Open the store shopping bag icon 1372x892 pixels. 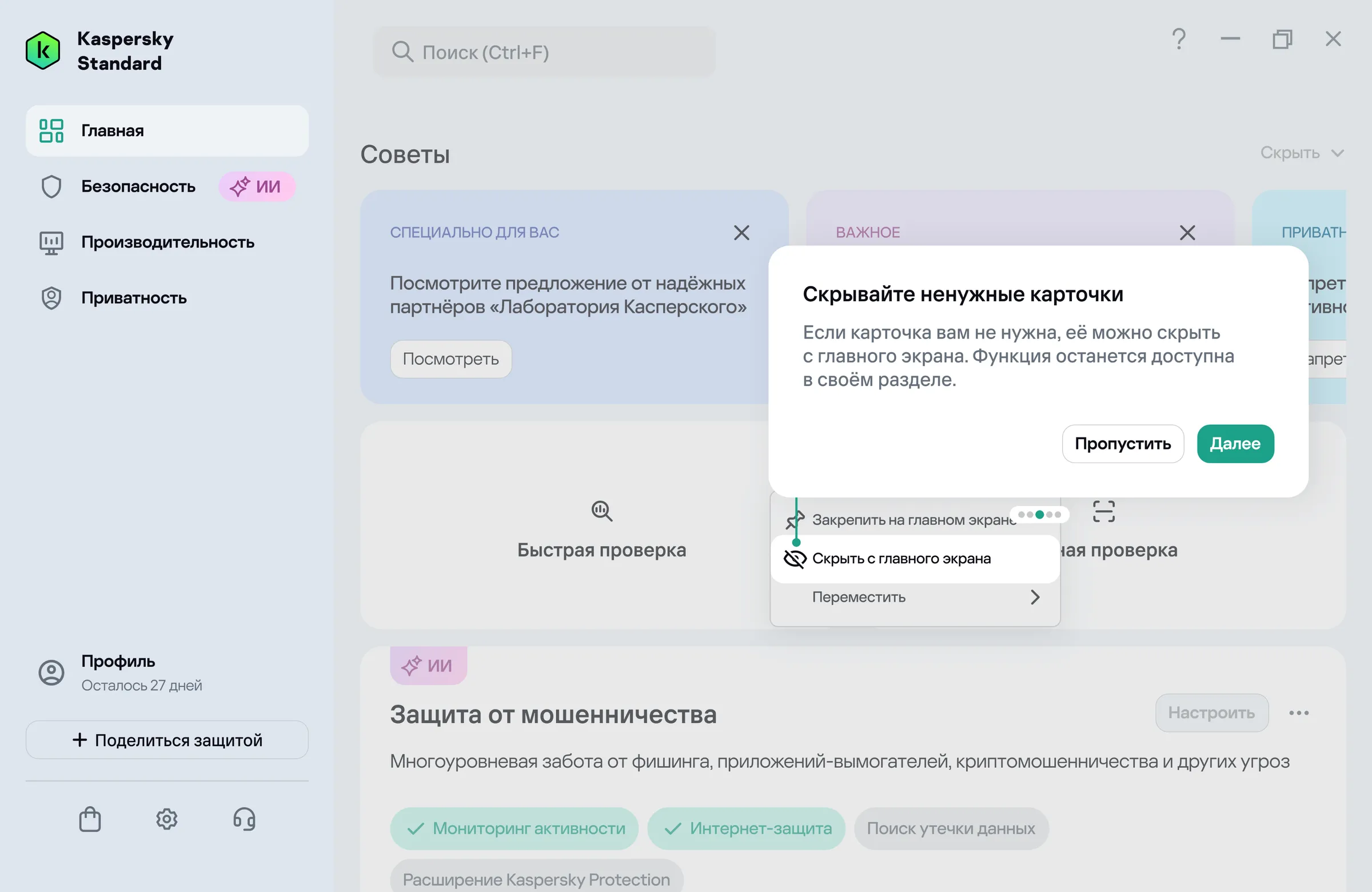[x=90, y=819]
